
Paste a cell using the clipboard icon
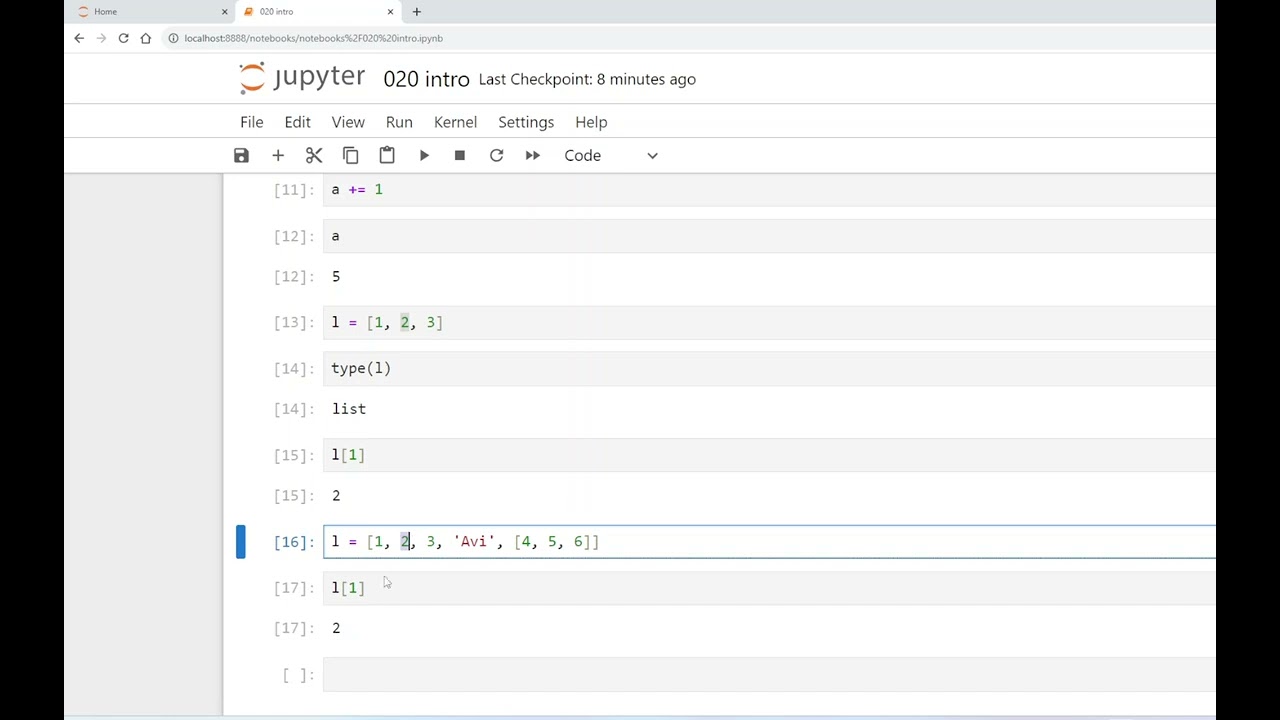pyautogui.click(x=387, y=155)
